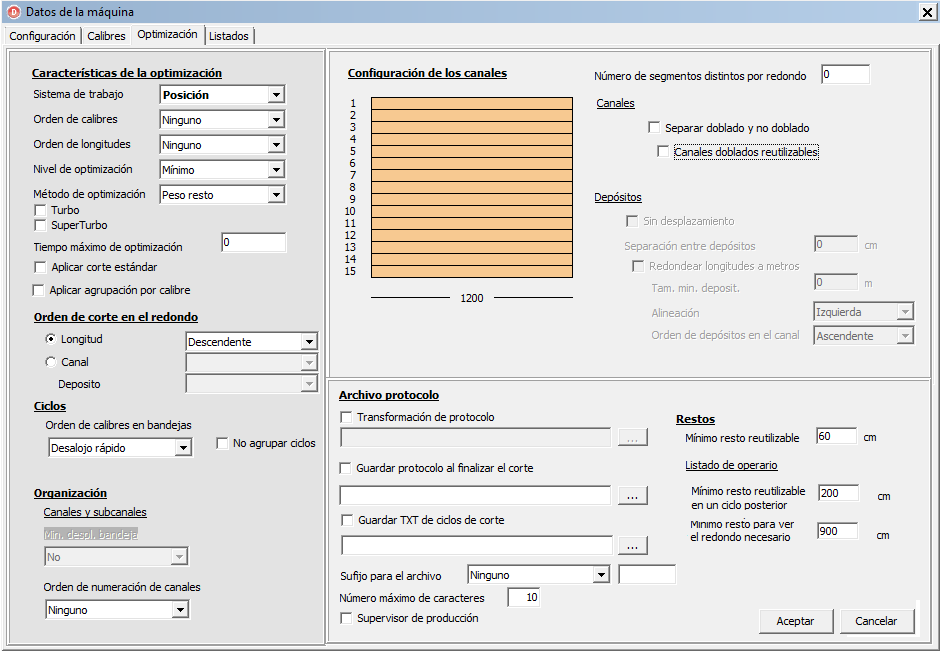Open the Sistema de trabajo dropdown

click(222, 95)
